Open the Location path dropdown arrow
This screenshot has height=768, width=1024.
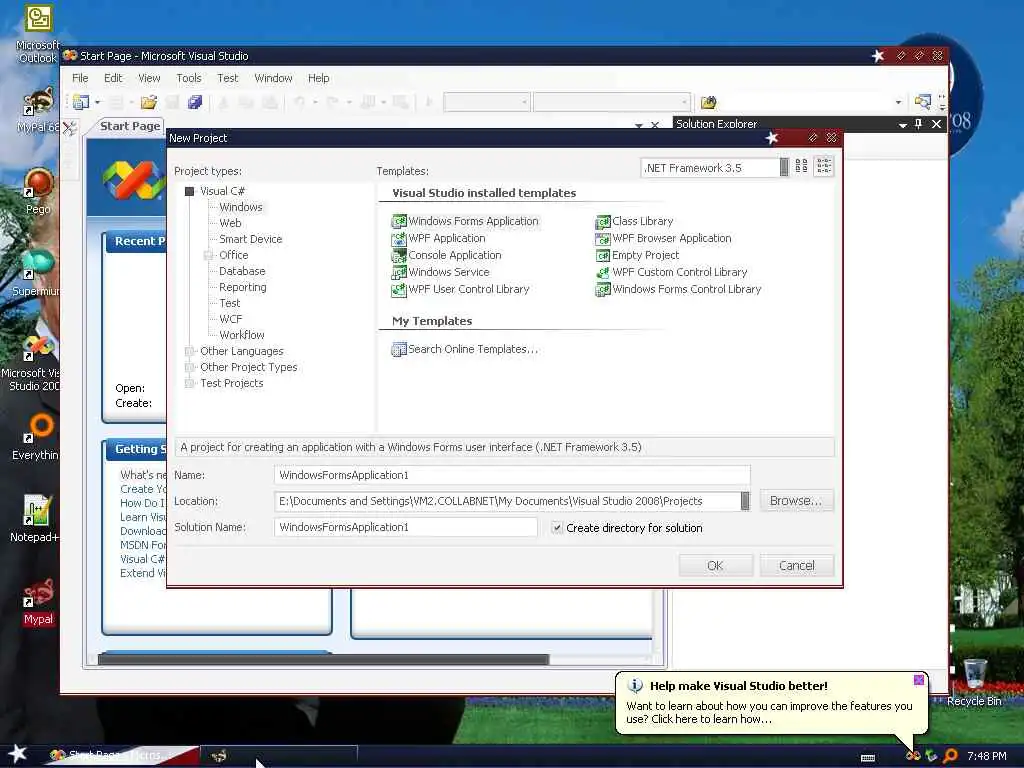[745, 501]
